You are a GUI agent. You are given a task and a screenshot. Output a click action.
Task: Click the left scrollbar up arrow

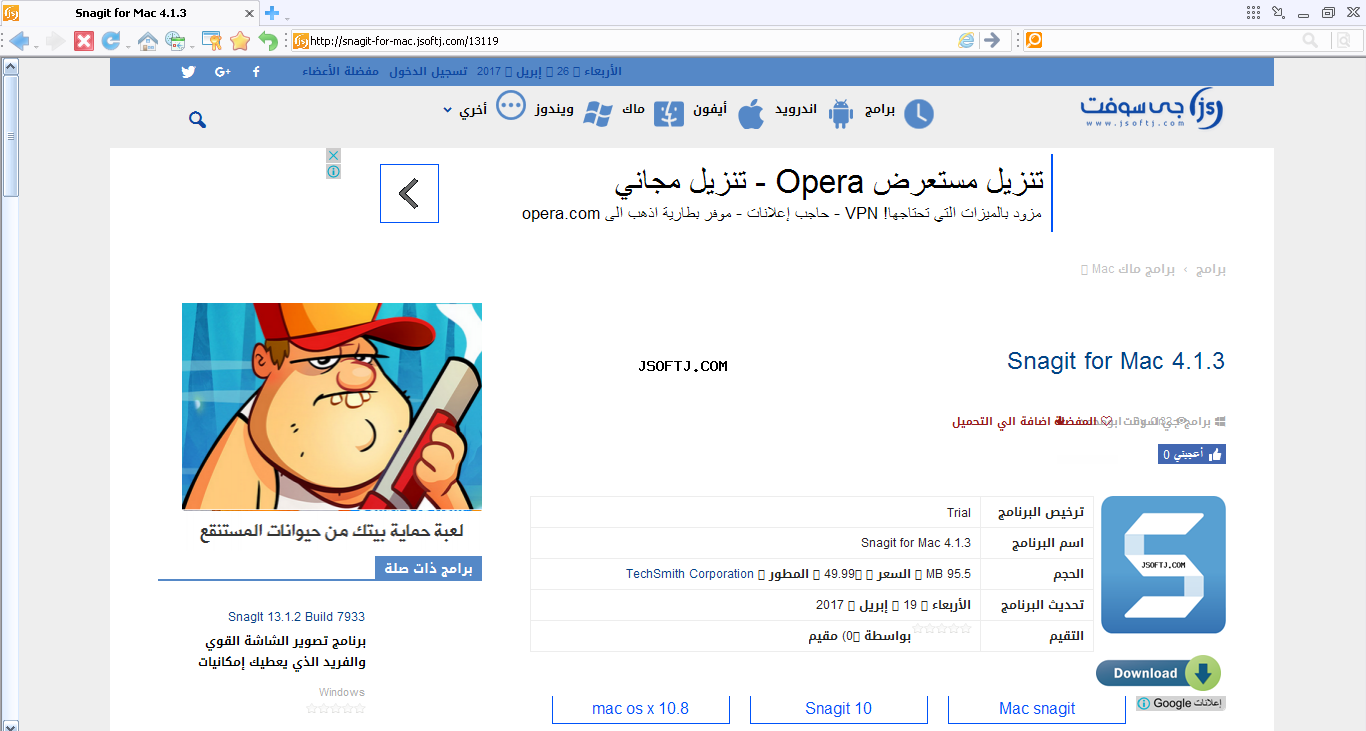coord(10,66)
